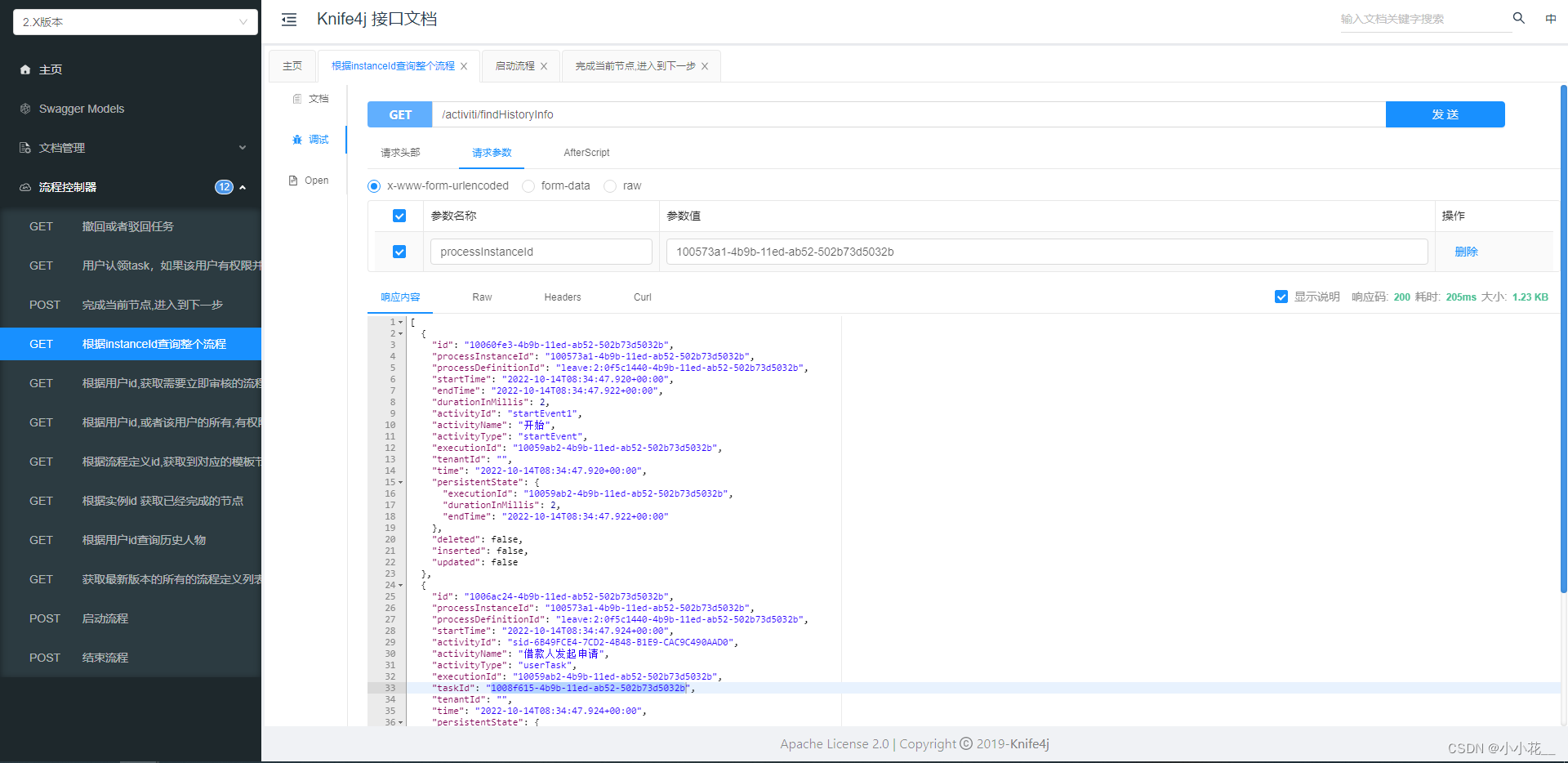Select raw radio button
Image resolution: width=1568 pixels, height=763 pixels.
610,186
